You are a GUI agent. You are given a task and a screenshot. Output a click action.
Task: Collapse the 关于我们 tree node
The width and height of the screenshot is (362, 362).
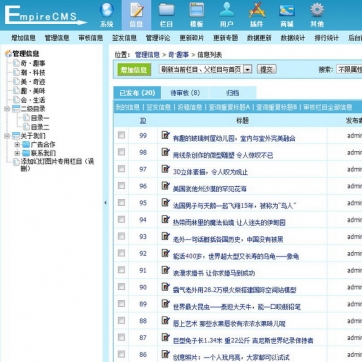(x=6, y=136)
